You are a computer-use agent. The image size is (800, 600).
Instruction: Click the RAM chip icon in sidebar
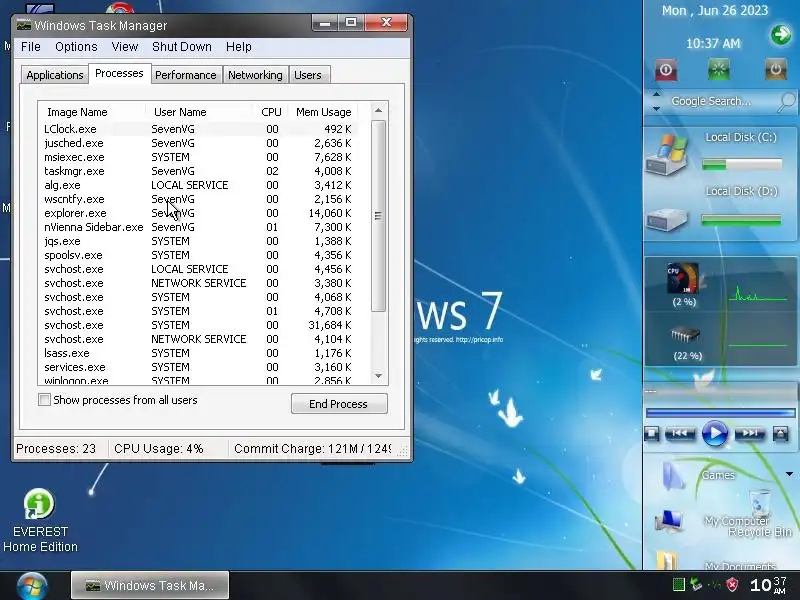pyautogui.click(x=685, y=335)
